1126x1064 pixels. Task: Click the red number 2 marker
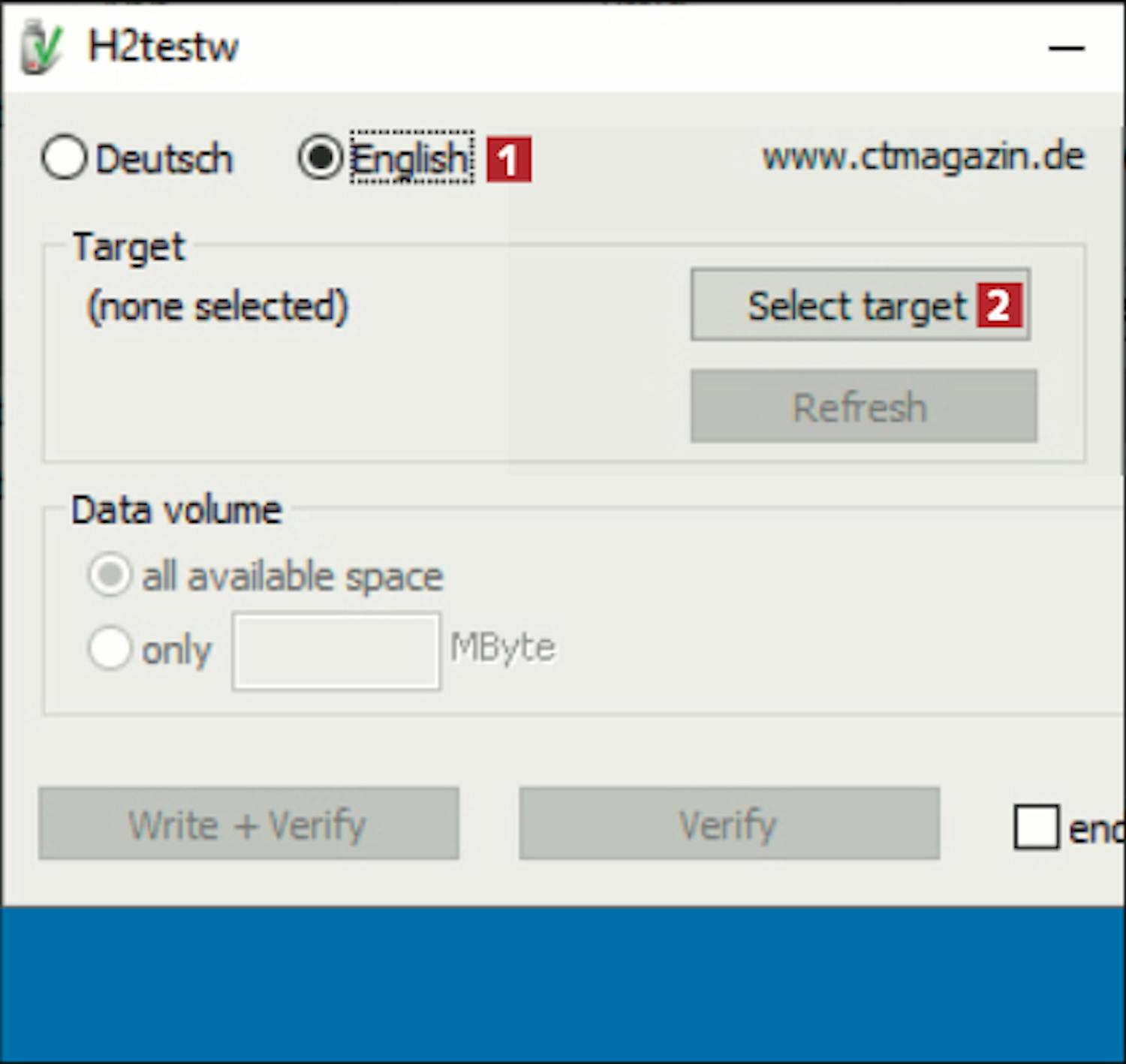click(x=998, y=305)
